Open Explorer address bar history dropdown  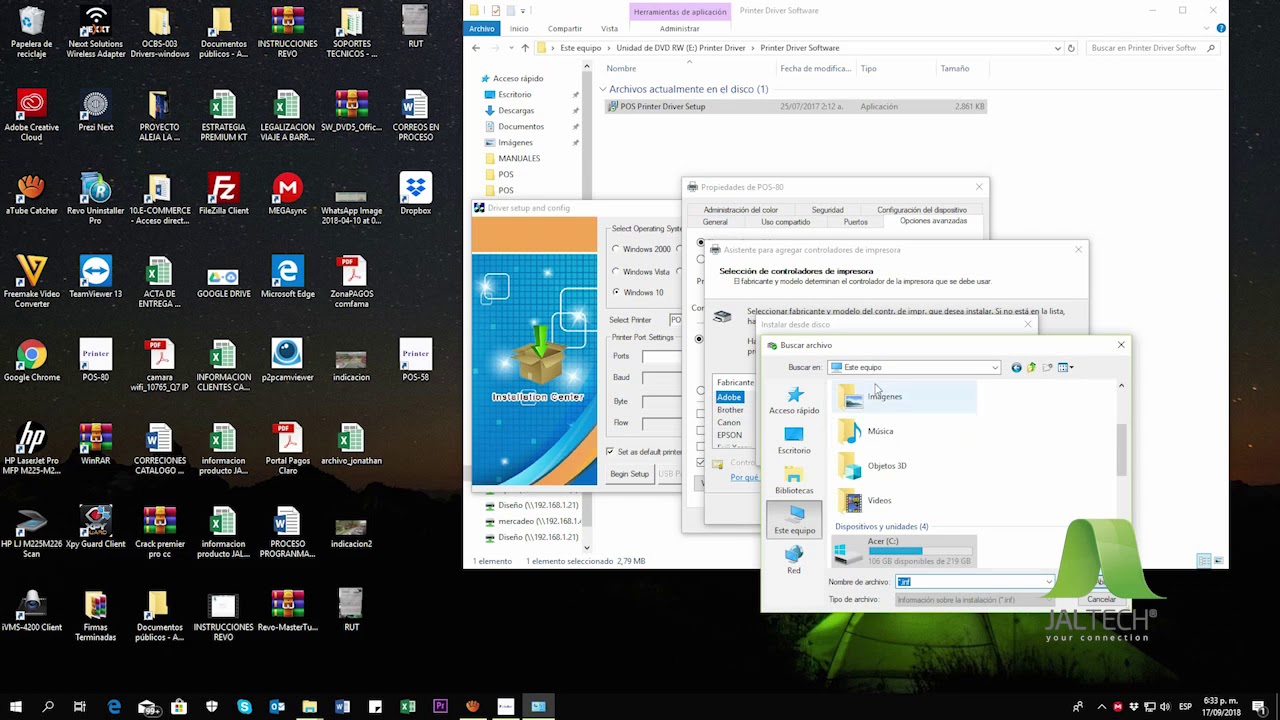pos(1057,48)
